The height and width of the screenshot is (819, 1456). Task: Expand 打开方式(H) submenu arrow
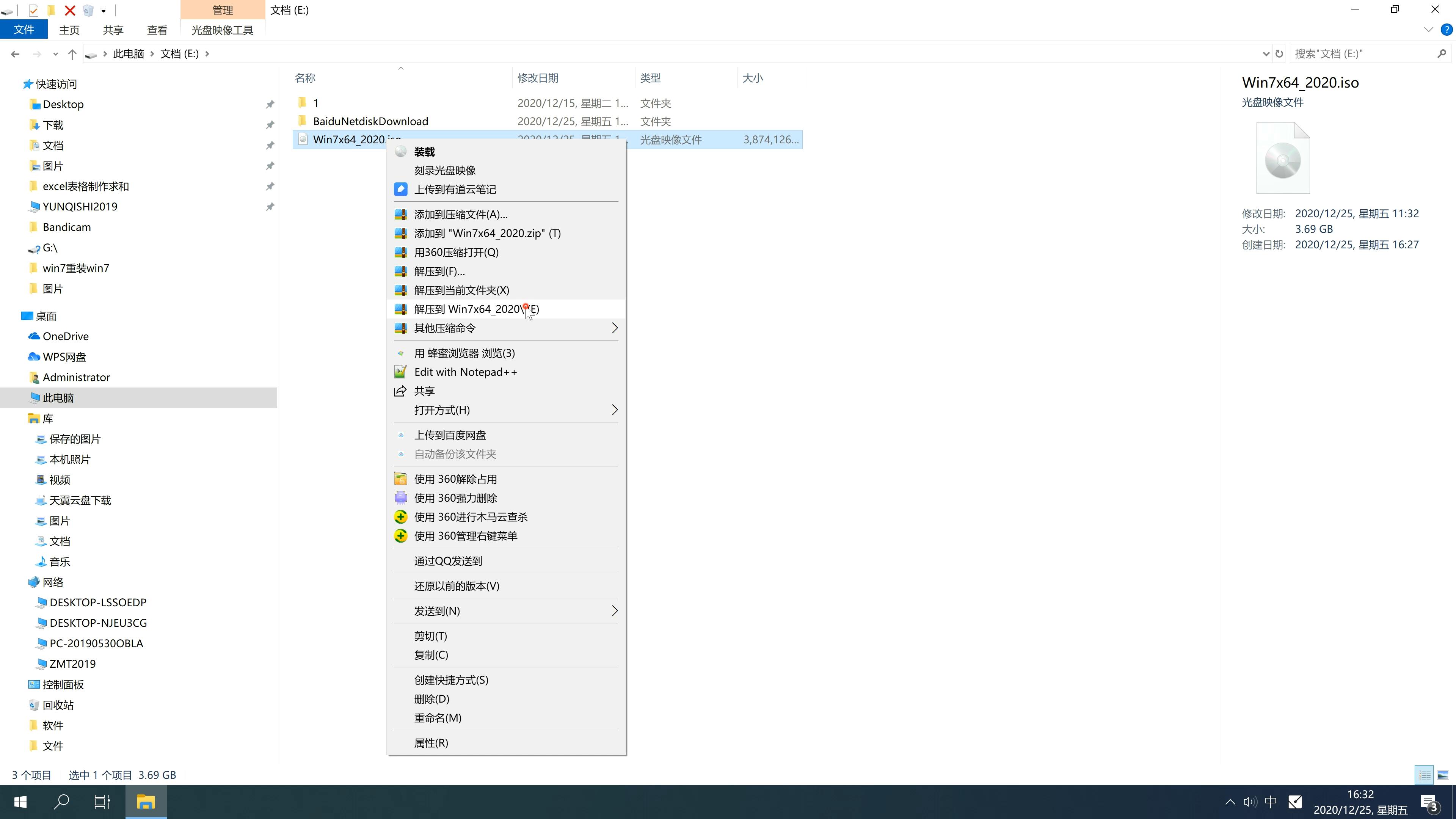click(x=614, y=410)
